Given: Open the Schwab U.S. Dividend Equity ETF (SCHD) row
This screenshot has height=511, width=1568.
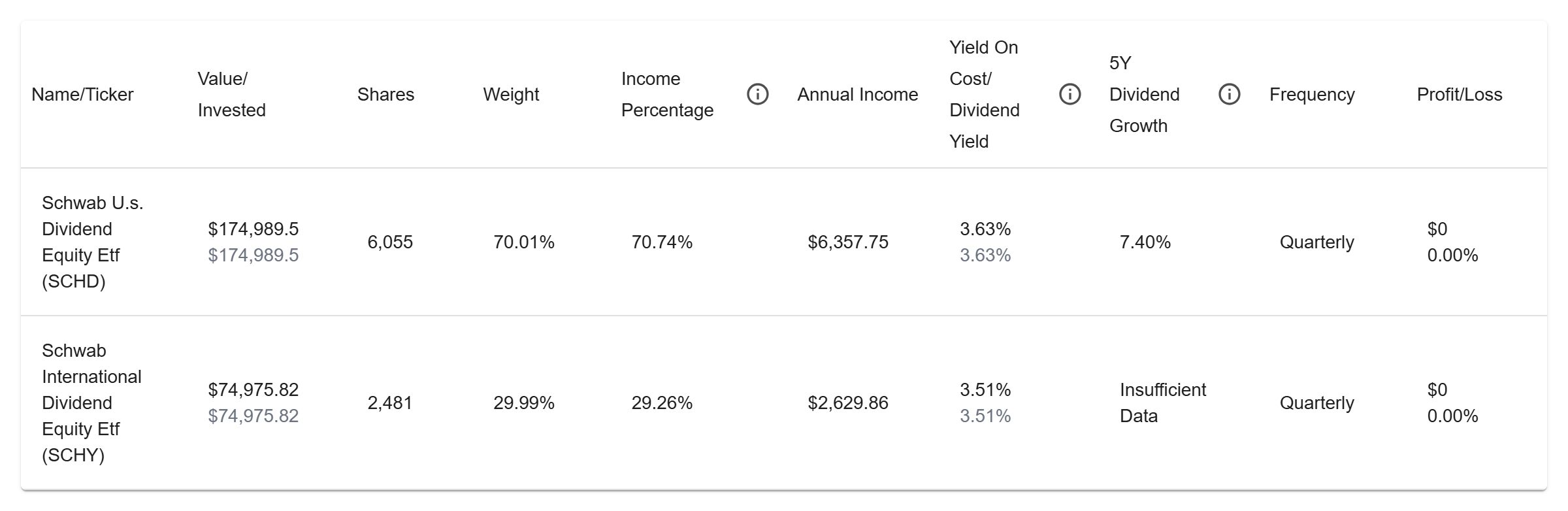Looking at the screenshot, I should pos(92,242).
